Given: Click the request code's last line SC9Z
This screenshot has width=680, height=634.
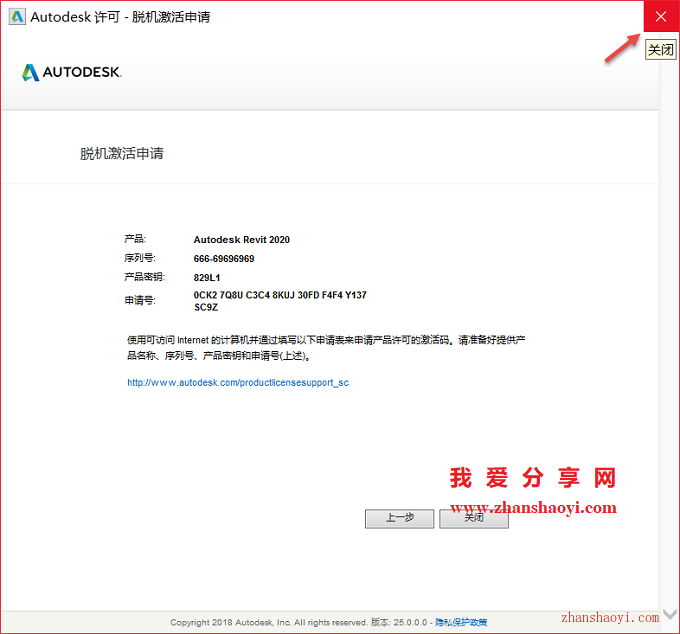Looking at the screenshot, I should [x=206, y=307].
